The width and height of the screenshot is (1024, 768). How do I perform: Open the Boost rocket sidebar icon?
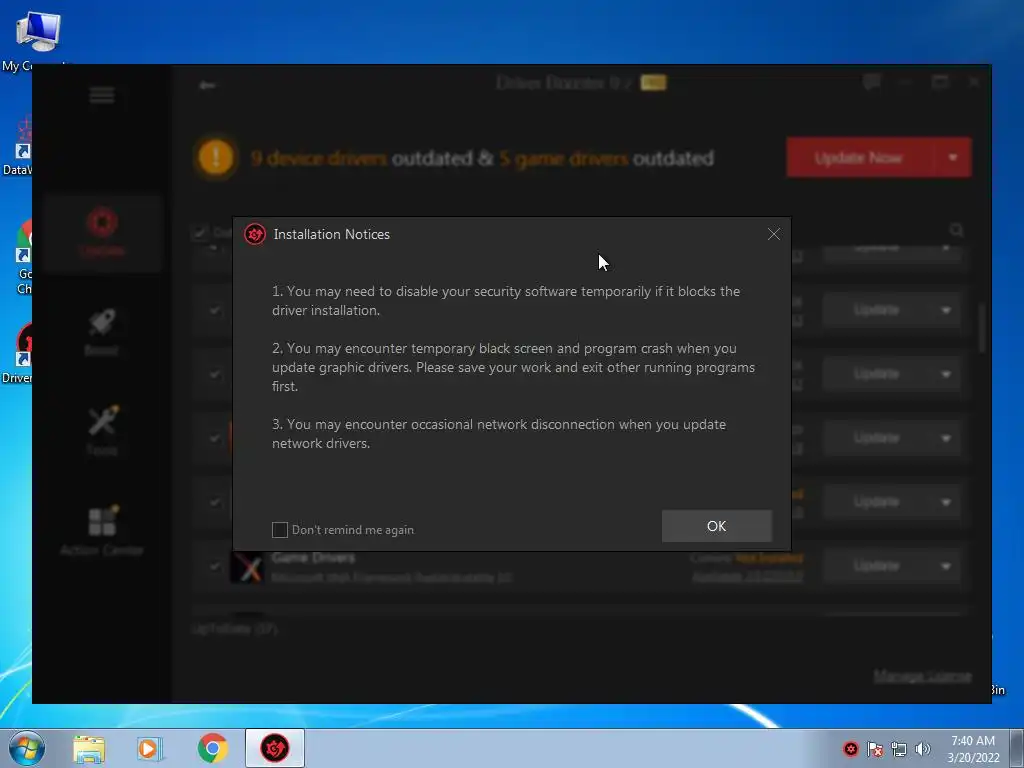[x=102, y=332]
